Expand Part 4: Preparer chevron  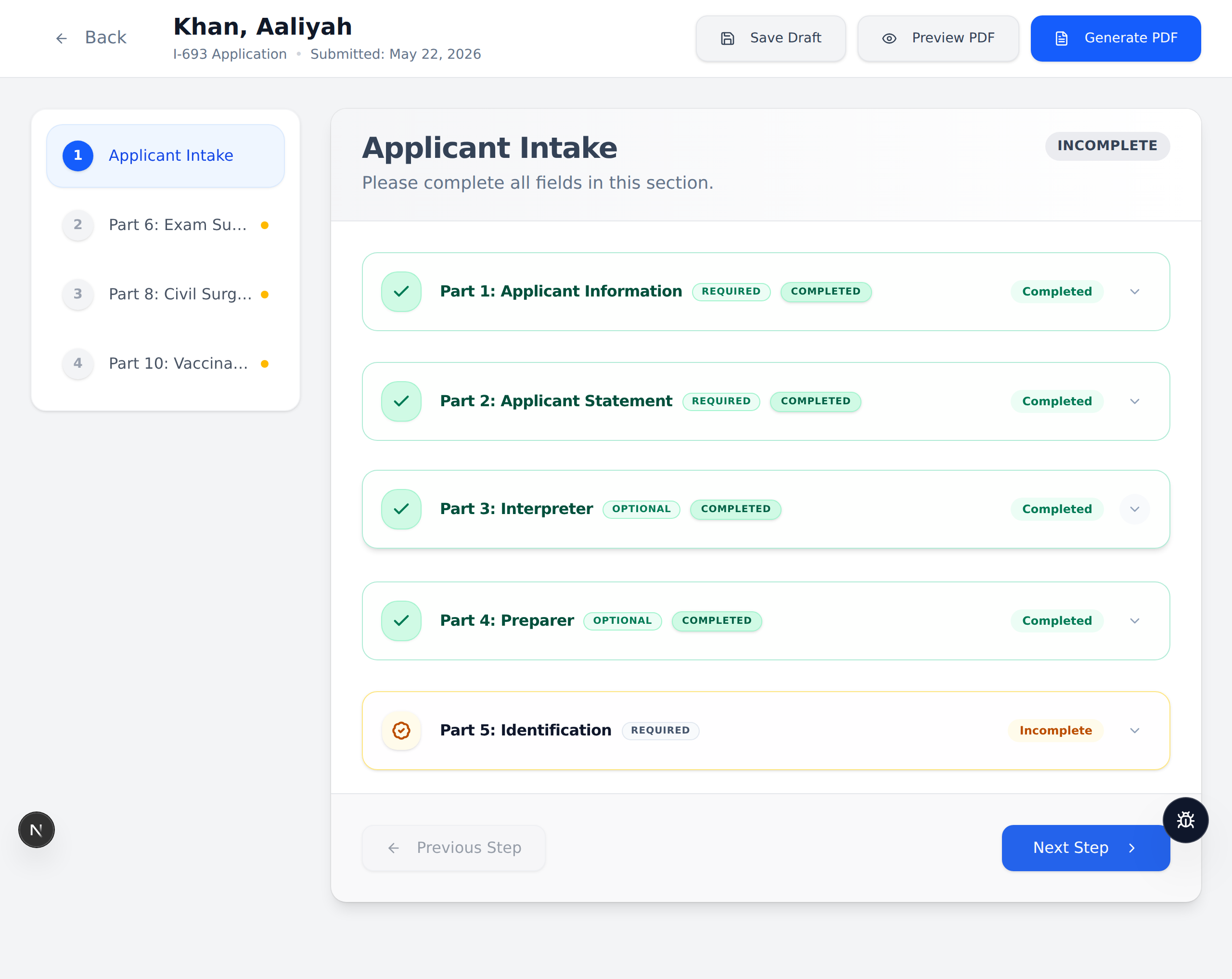click(1135, 621)
